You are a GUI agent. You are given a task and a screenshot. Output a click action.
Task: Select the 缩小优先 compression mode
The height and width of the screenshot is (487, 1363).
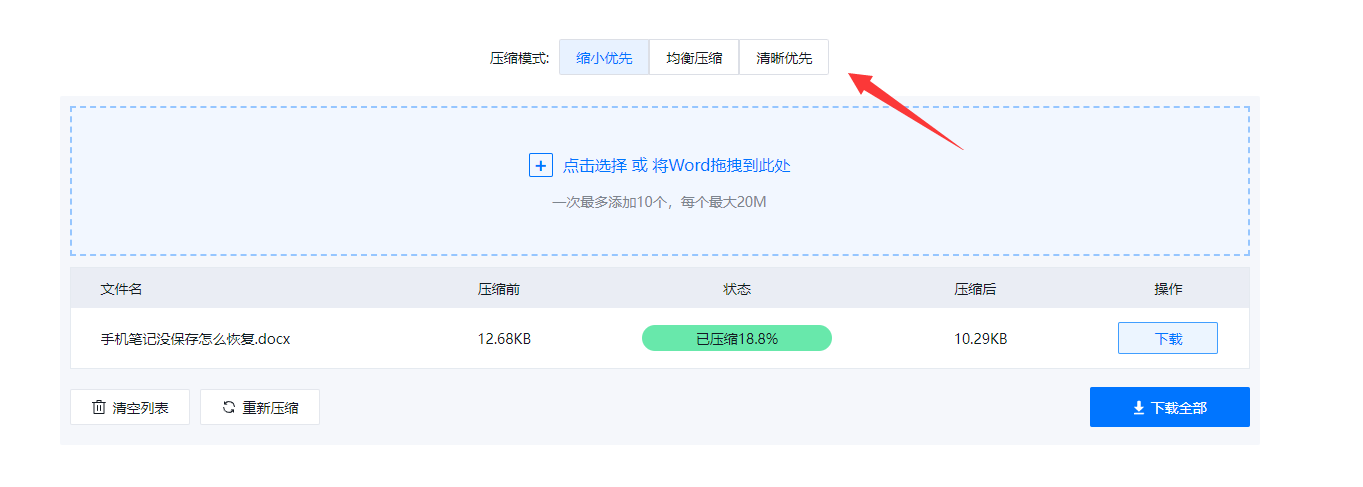(604, 58)
